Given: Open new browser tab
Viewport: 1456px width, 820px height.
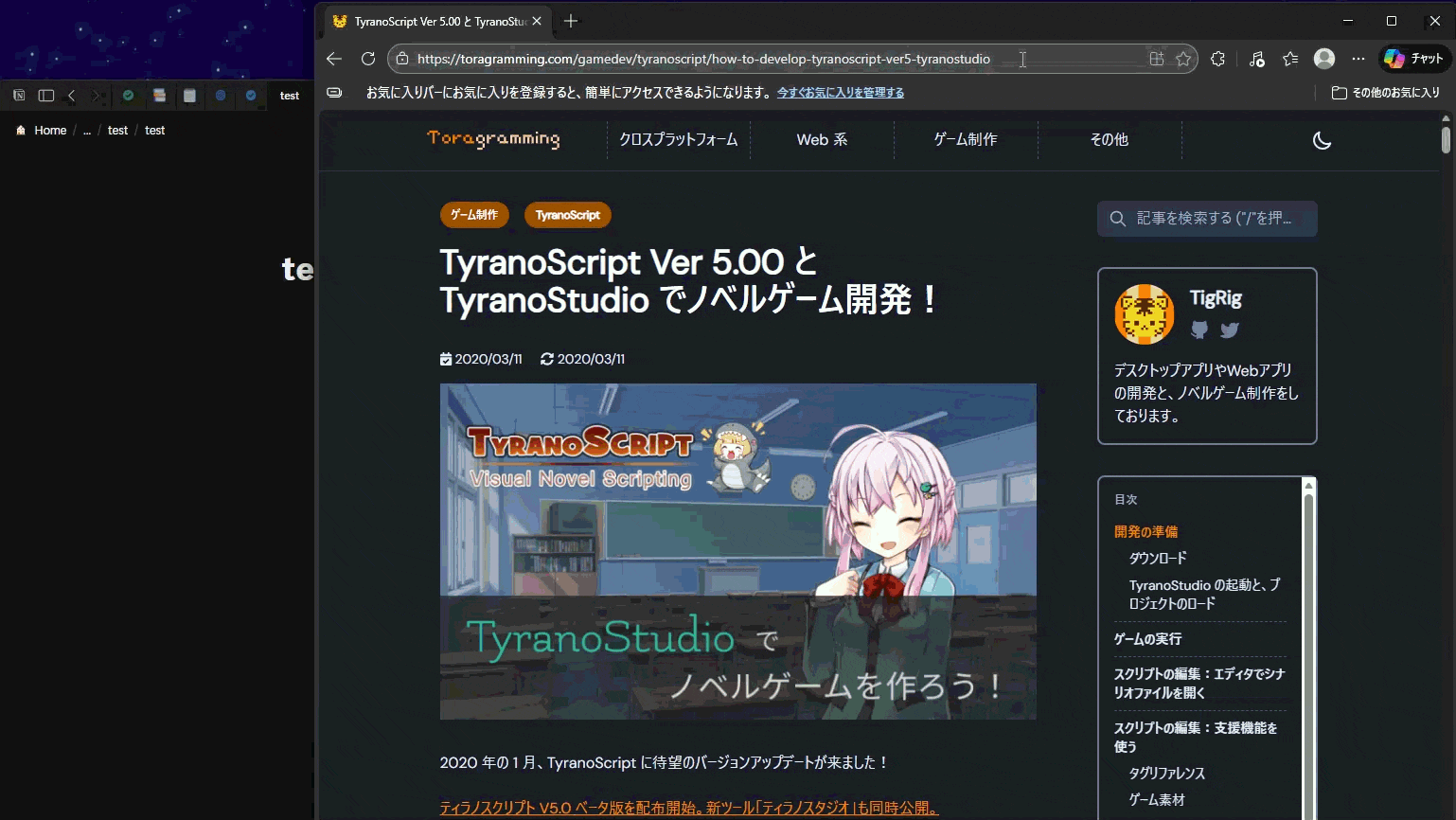Looking at the screenshot, I should (570, 21).
